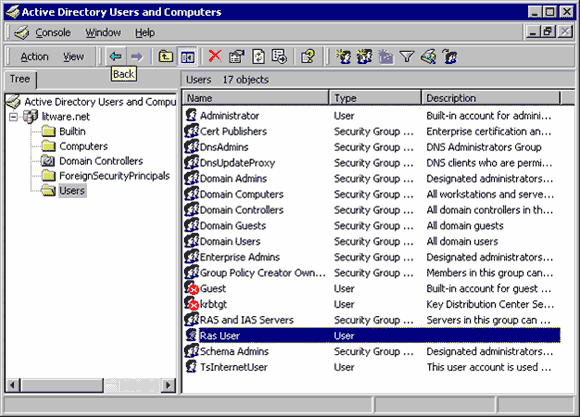Click 'Key Distribution Center Se...' description

tap(490, 304)
